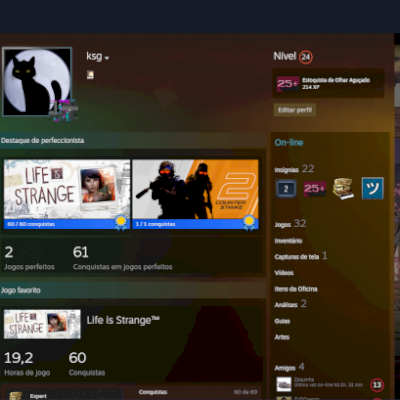400x400 pixels.
Task: Click the ribbon medal on the Counter-Strike 2 banner
Action: (x=249, y=223)
